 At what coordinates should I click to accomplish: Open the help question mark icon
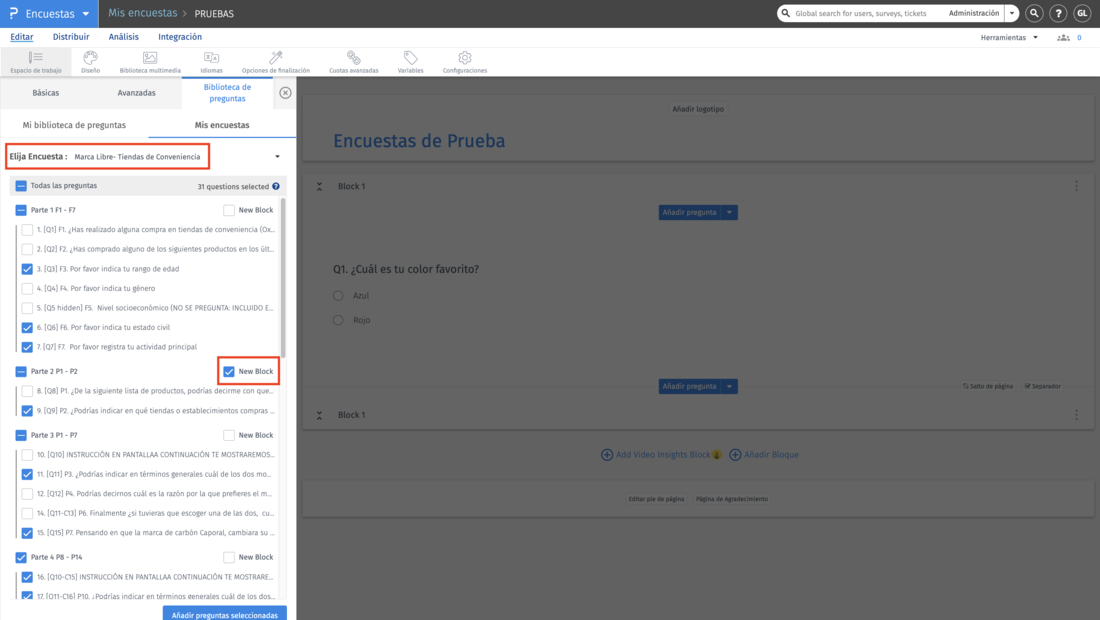1058,13
